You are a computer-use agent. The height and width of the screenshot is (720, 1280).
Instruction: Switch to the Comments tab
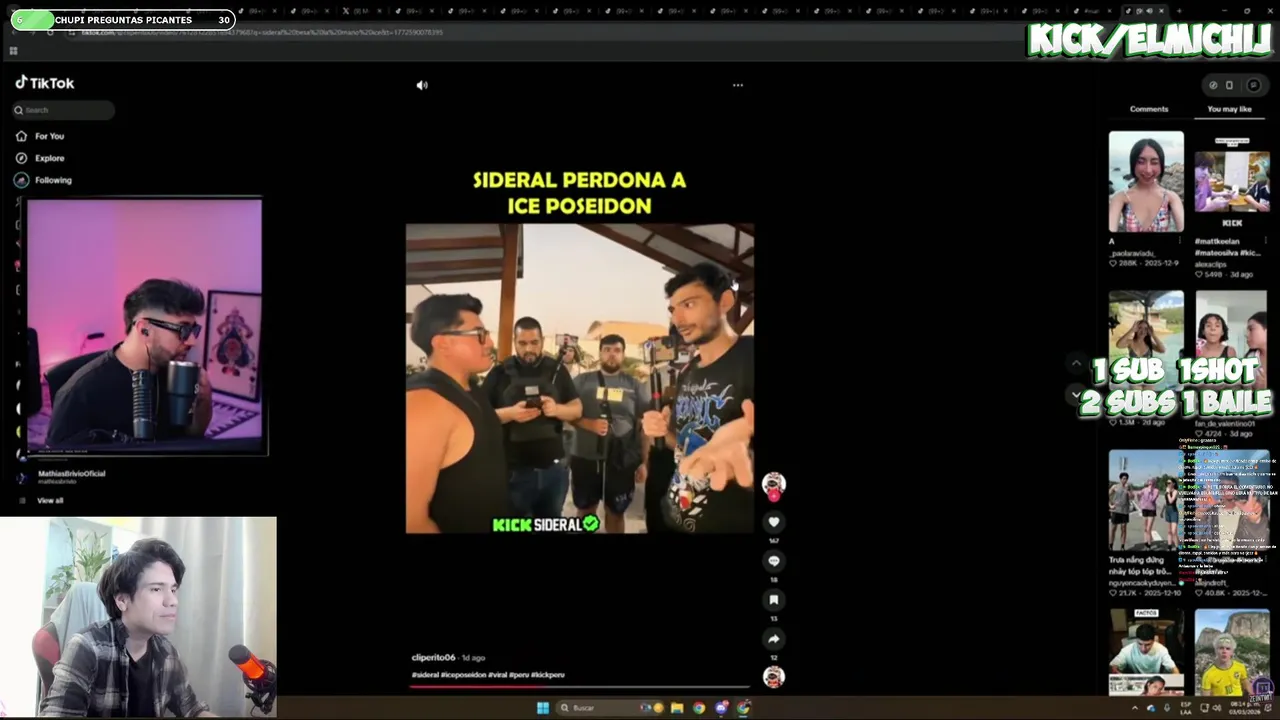(1149, 109)
